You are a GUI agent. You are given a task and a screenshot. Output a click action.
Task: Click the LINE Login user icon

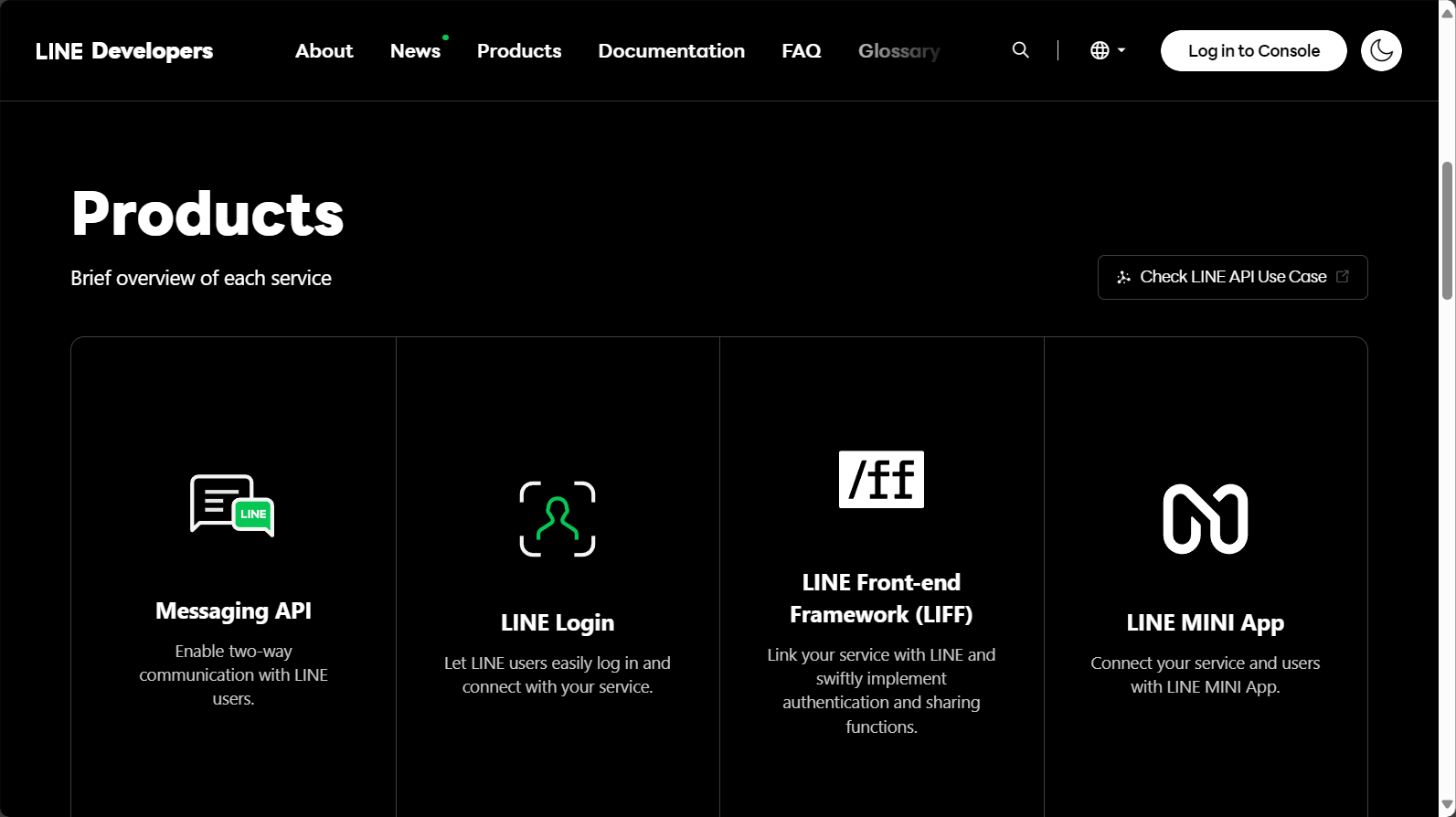[x=558, y=518]
